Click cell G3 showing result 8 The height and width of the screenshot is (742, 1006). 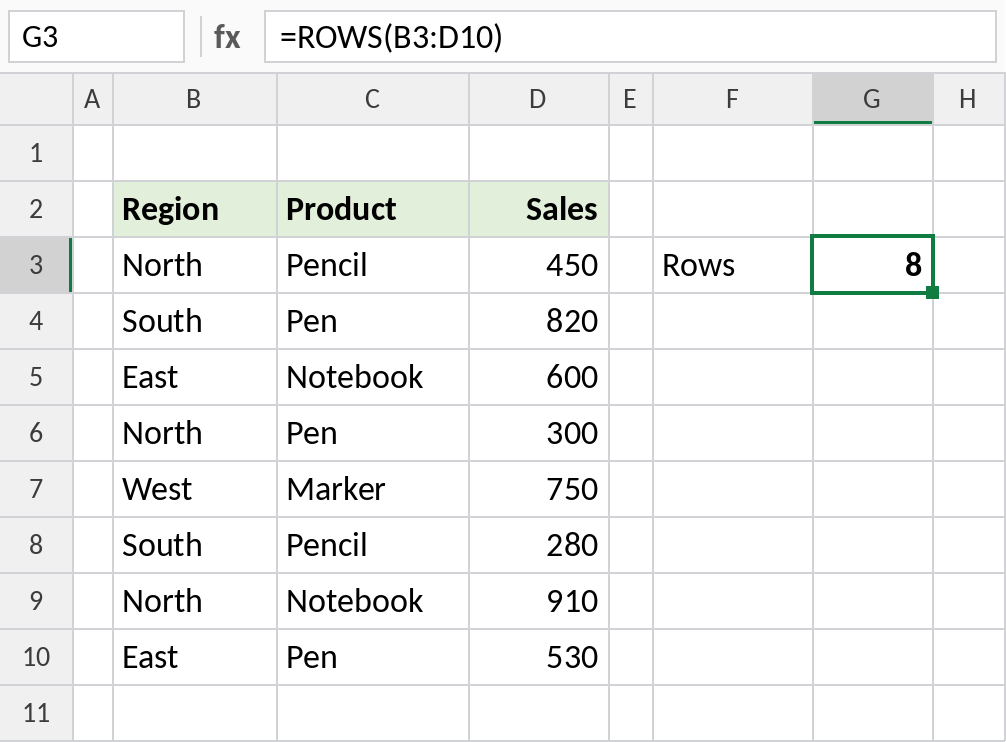(873, 265)
